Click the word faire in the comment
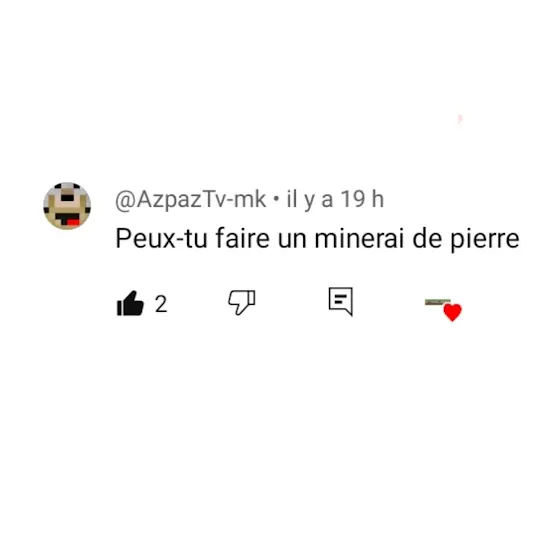 (242, 238)
